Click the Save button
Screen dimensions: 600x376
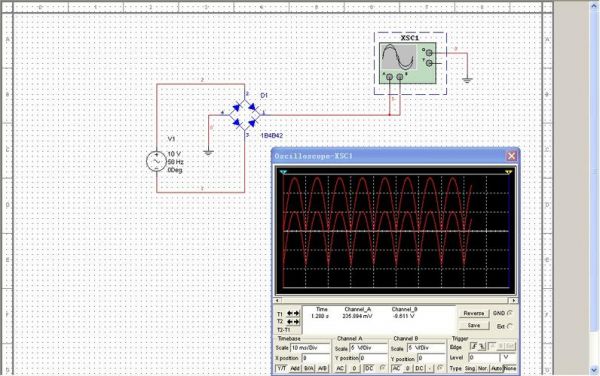474,326
